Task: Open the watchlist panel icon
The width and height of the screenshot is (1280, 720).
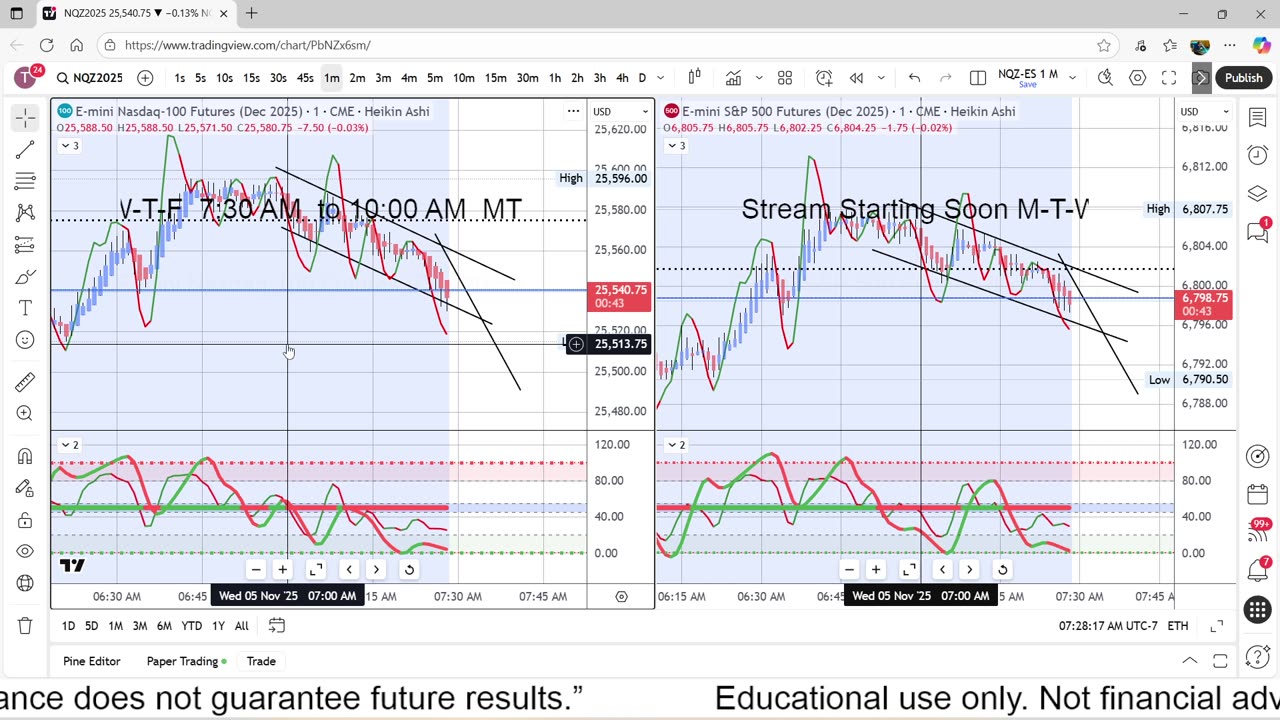Action: click(1258, 118)
